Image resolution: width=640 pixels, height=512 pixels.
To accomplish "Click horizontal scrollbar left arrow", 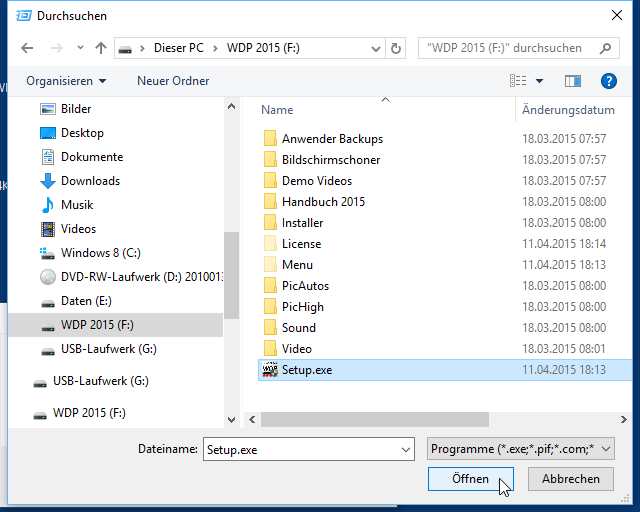I will coord(252,419).
